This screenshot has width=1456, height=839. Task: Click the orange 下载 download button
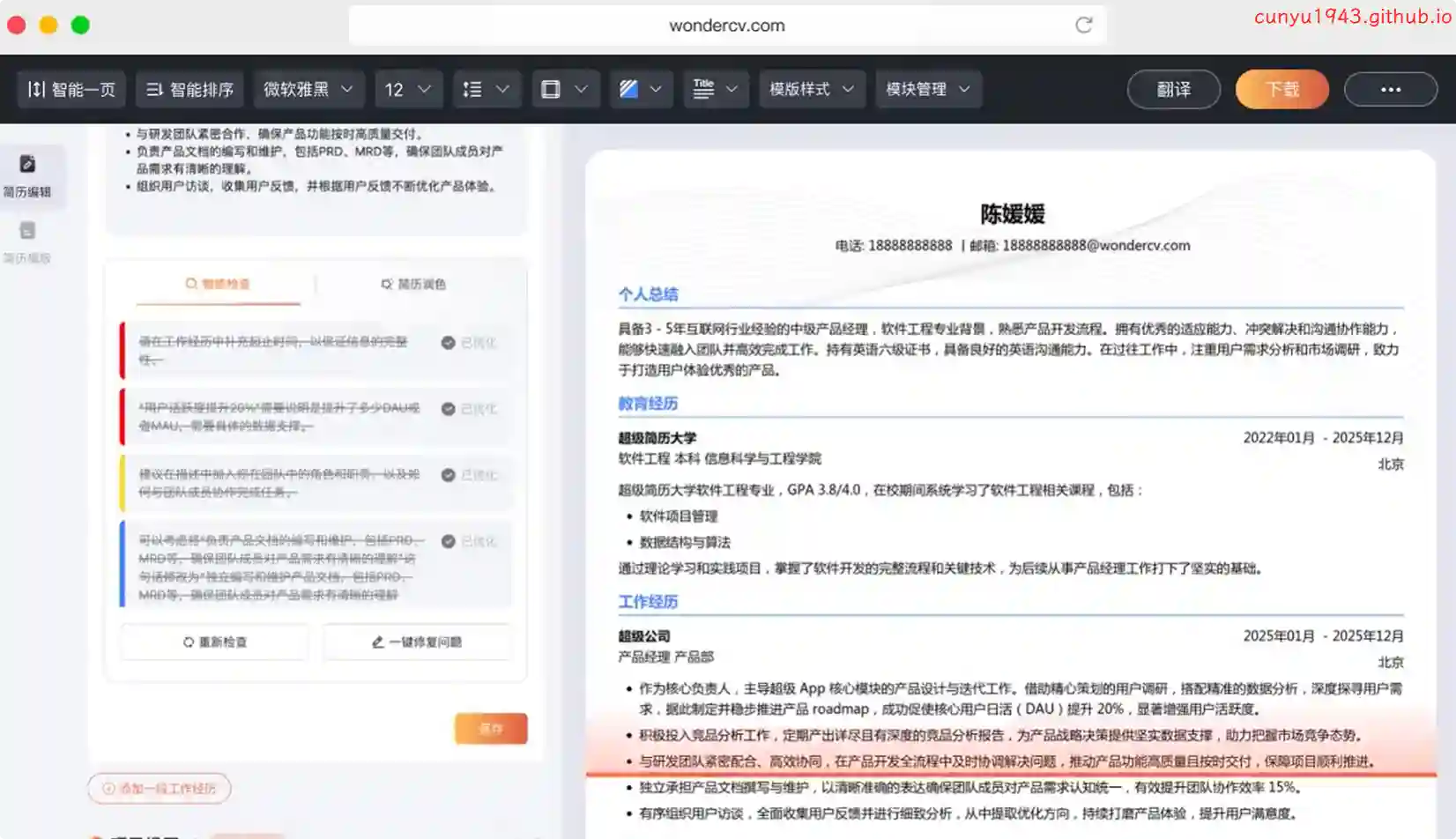click(x=1281, y=89)
